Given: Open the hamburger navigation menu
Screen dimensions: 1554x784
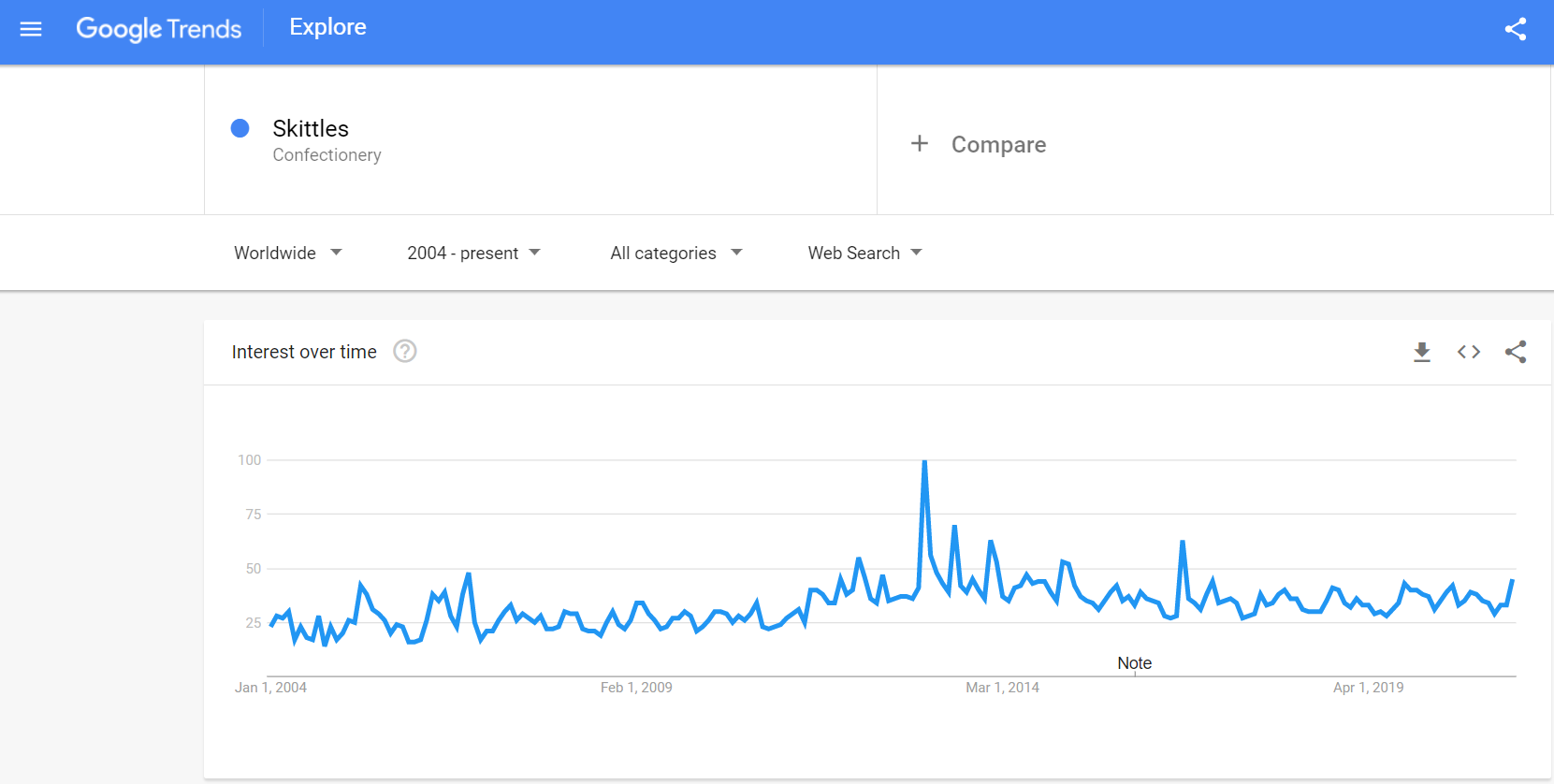Looking at the screenshot, I should 31,29.
